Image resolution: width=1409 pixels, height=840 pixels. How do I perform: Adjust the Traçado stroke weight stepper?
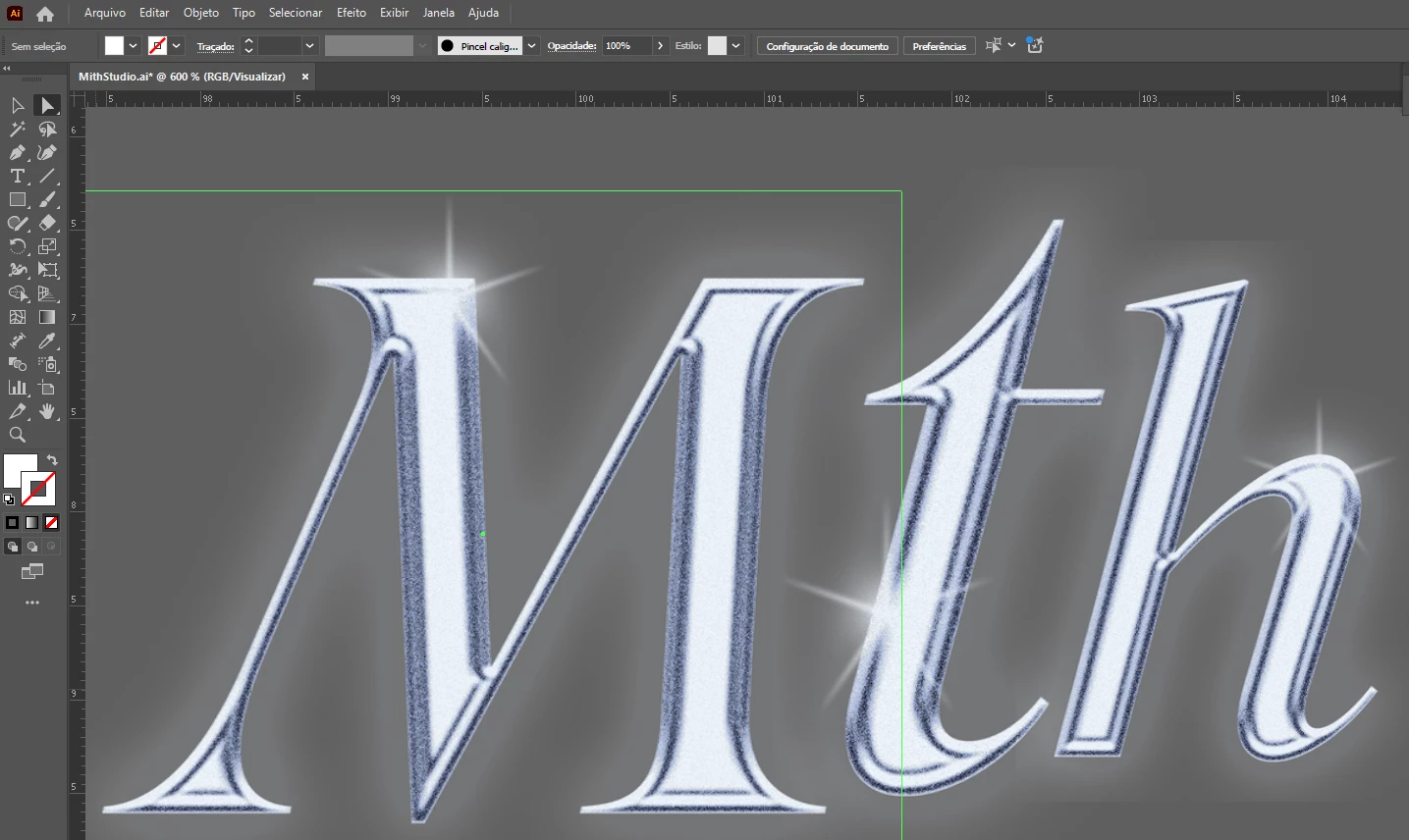click(x=248, y=46)
